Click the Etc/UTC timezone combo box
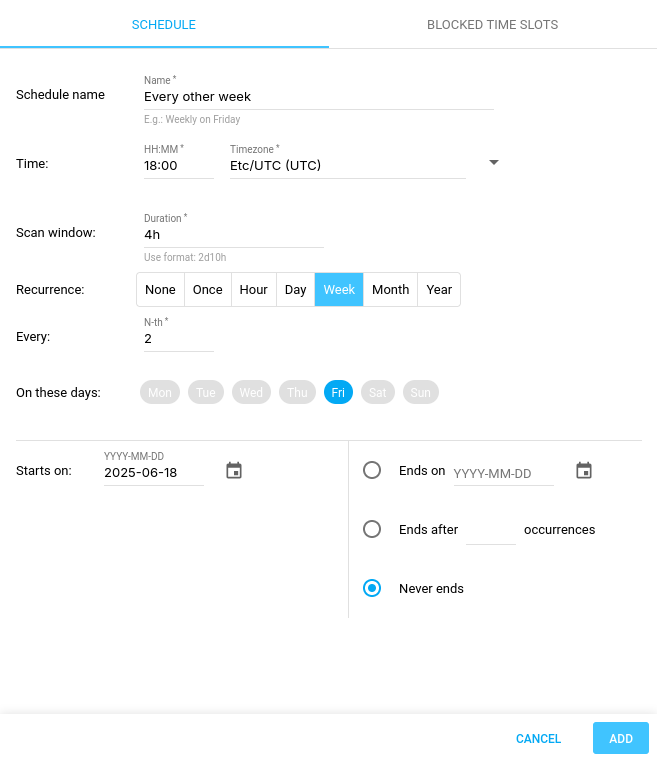The image size is (657, 761). [346, 166]
